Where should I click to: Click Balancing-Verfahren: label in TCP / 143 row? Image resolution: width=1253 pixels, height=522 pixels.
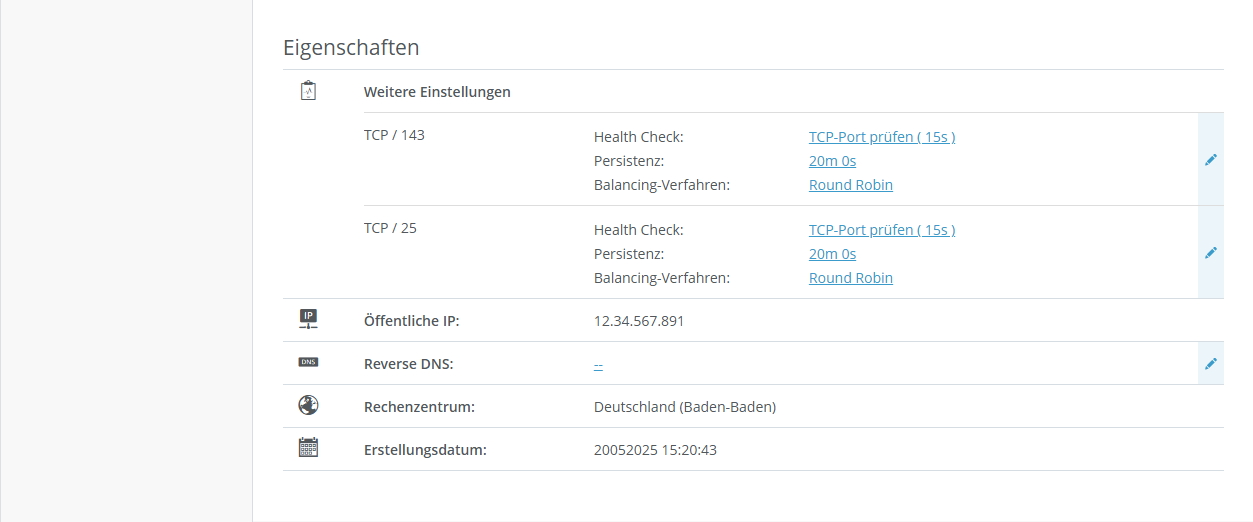(662, 185)
